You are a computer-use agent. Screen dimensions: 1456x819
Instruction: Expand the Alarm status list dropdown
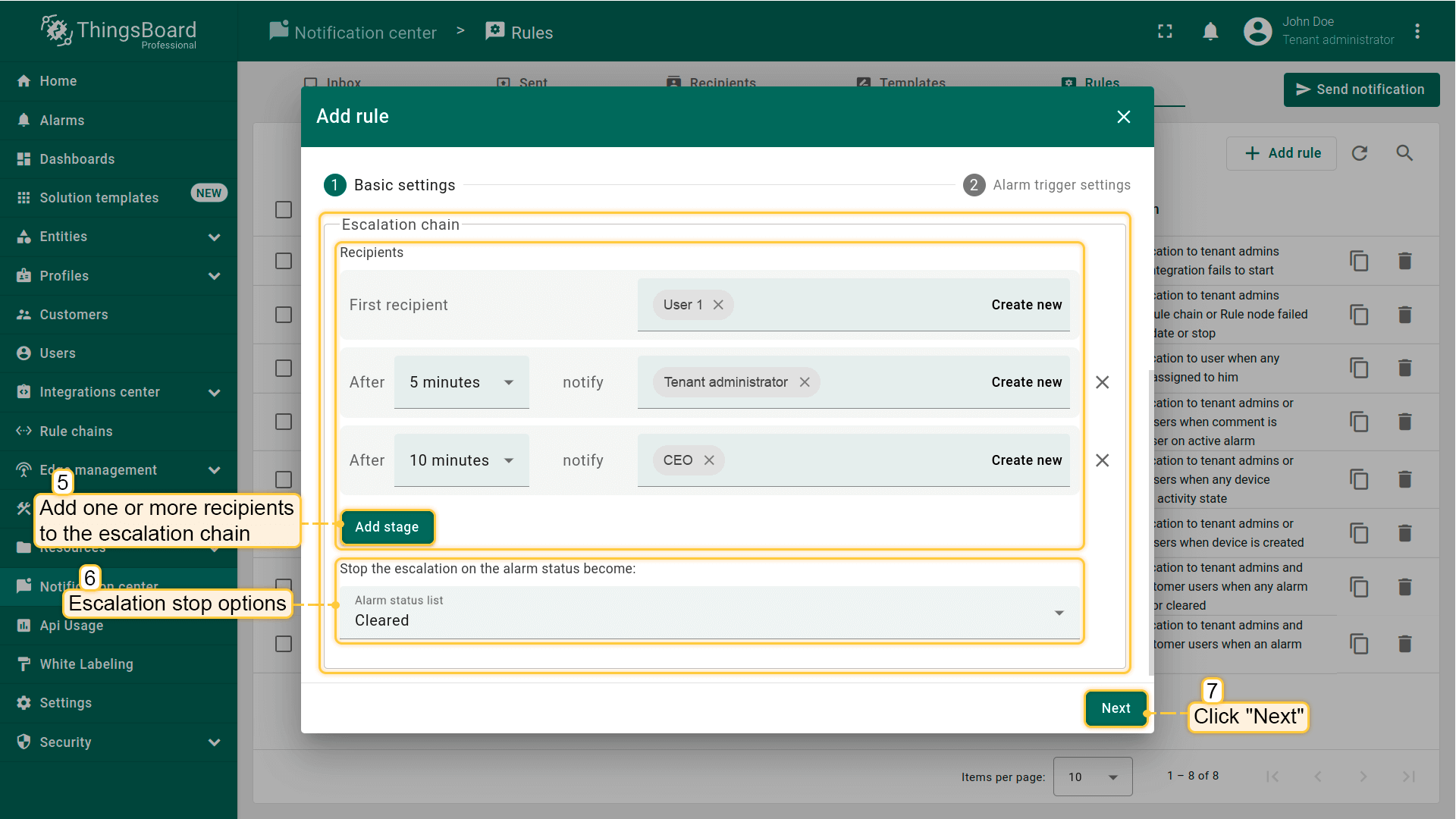709,613
